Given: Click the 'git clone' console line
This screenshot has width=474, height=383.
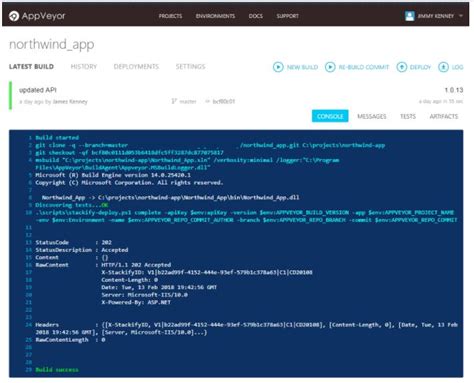Looking at the screenshot, I should [210, 145].
